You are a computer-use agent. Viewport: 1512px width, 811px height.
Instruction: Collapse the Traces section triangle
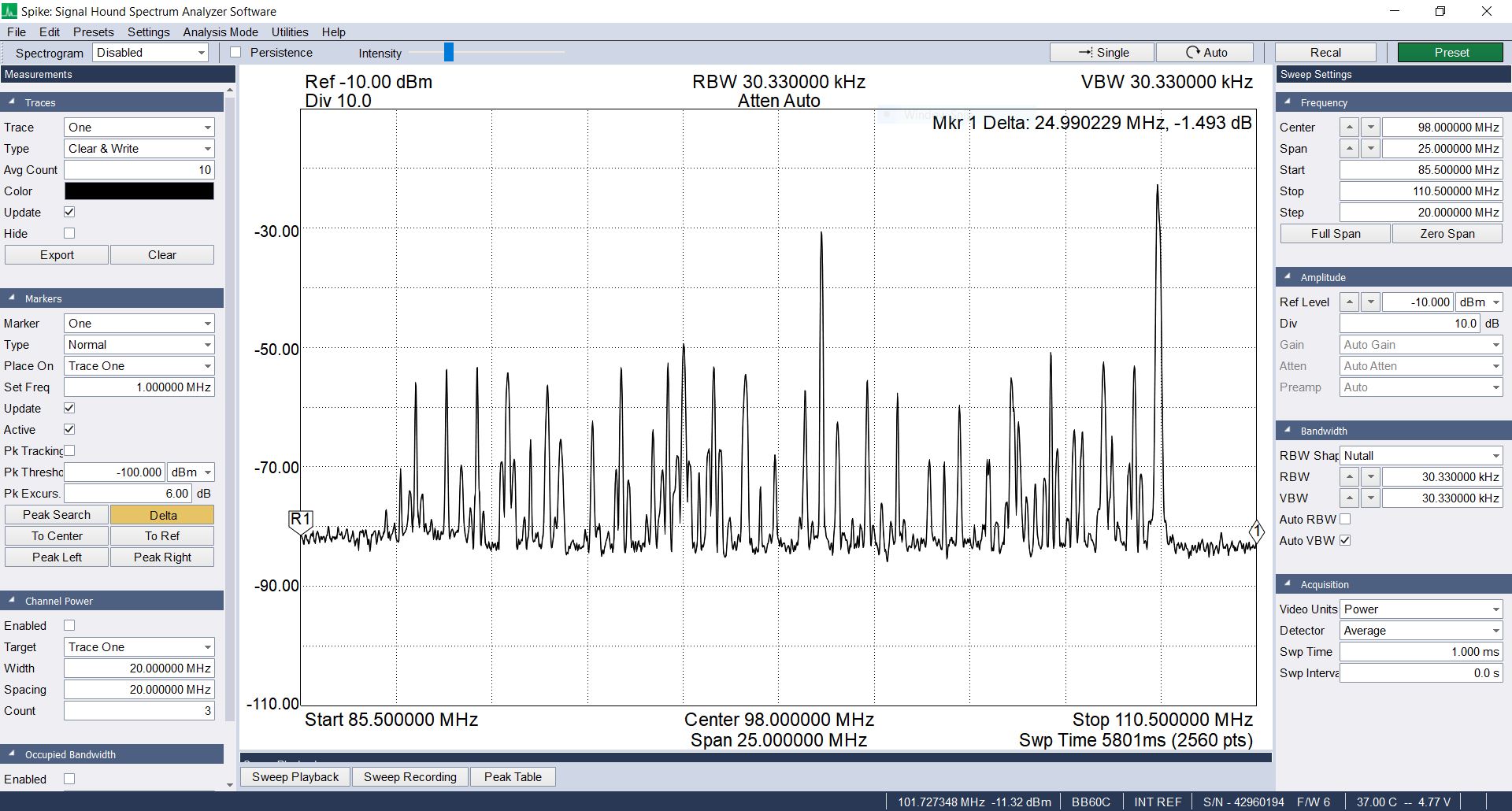point(12,102)
